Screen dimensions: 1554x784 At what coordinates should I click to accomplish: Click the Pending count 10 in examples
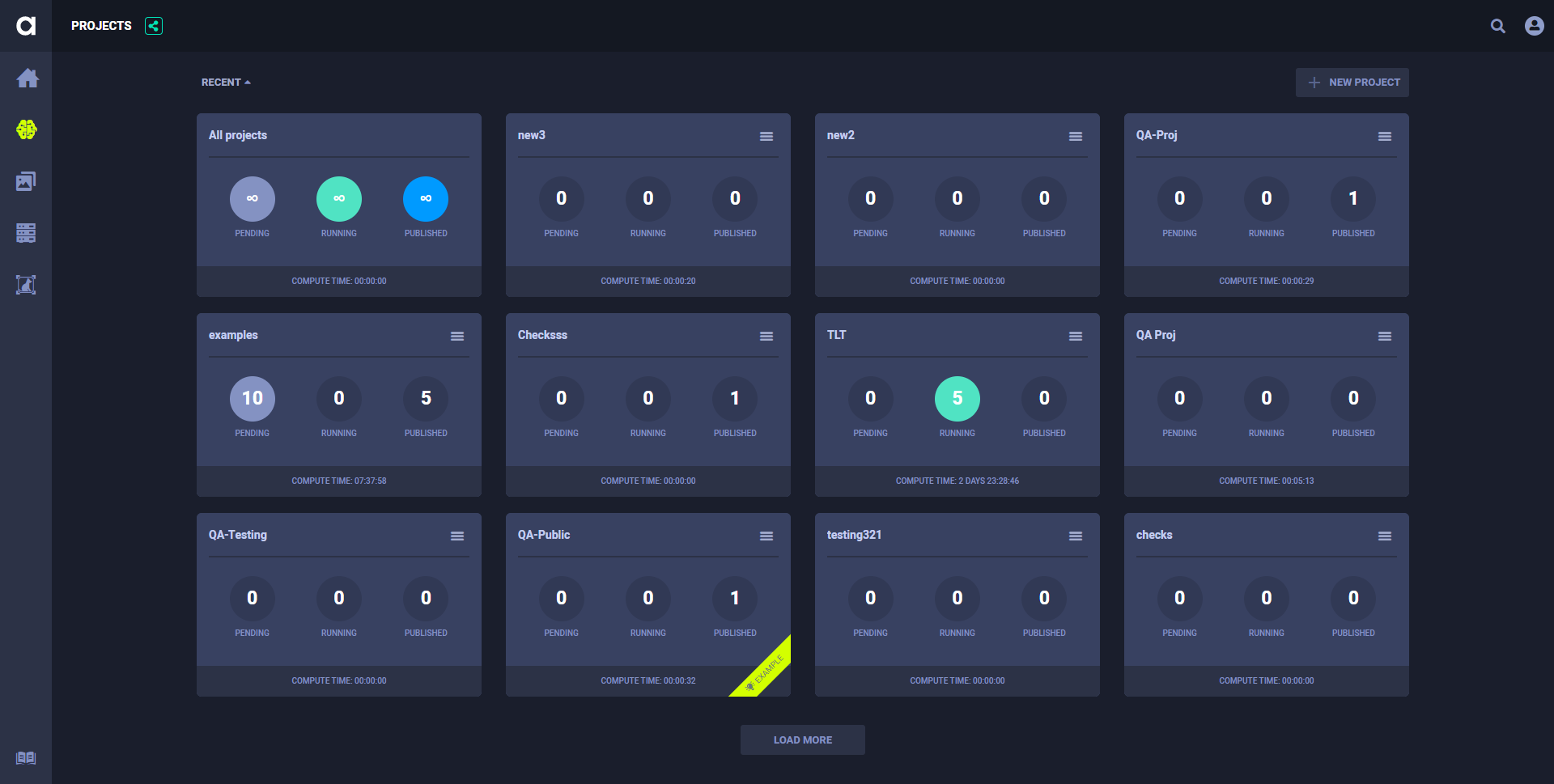(x=253, y=398)
